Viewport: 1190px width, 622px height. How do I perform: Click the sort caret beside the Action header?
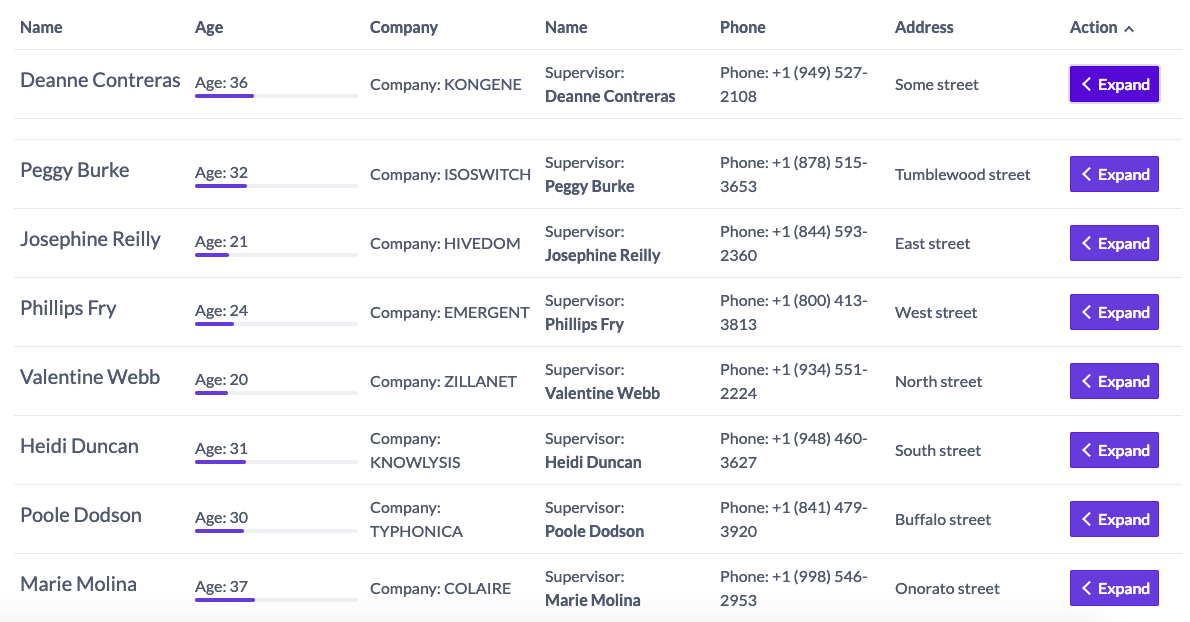(1131, 27)
